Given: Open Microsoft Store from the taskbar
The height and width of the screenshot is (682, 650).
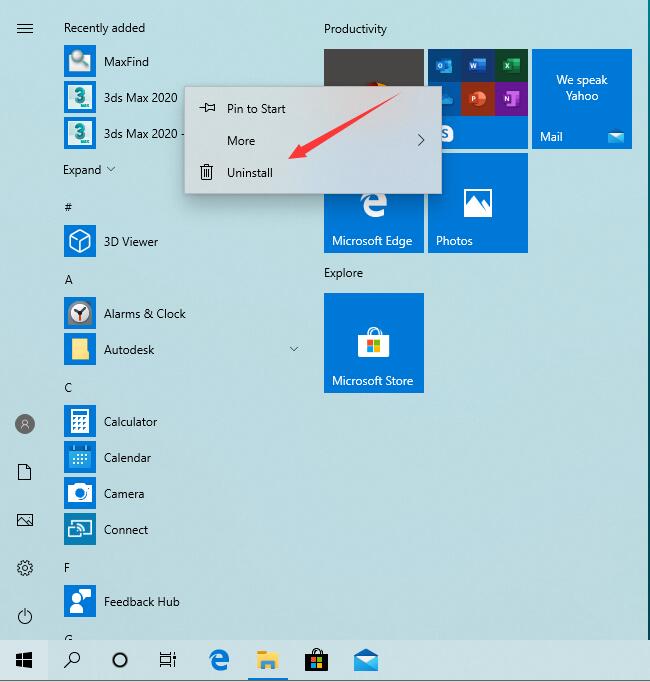Looking at the screenshot, I should (316, 660).
